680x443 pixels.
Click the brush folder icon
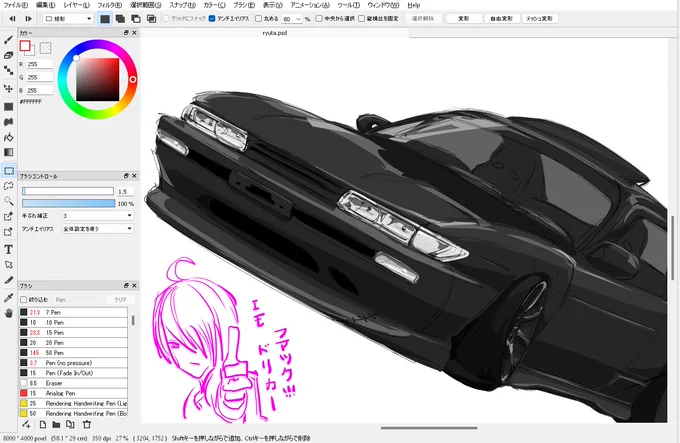click(56, 425)
